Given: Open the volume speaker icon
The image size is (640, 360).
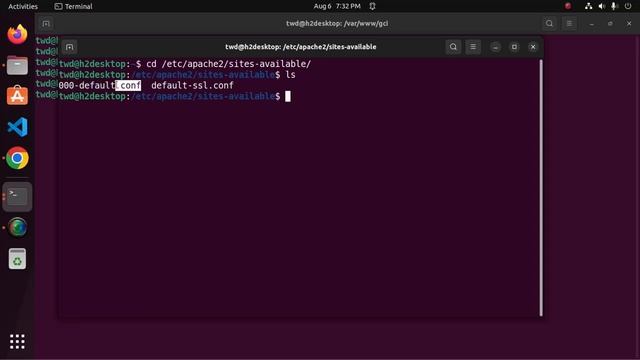Looking at the screenshot, I should click(602, 6).
